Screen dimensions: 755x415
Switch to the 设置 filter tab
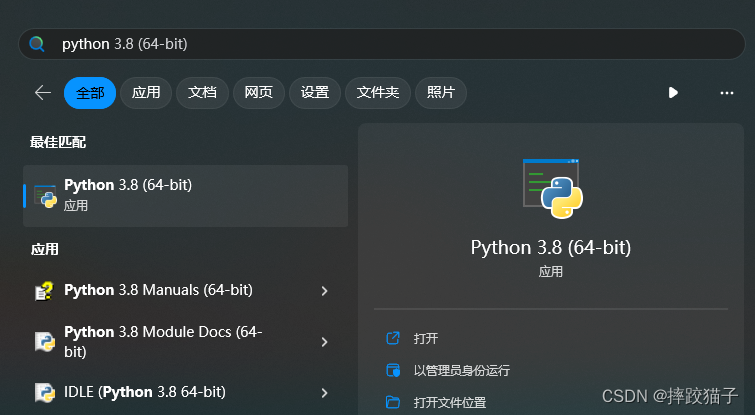click(315, 92)
